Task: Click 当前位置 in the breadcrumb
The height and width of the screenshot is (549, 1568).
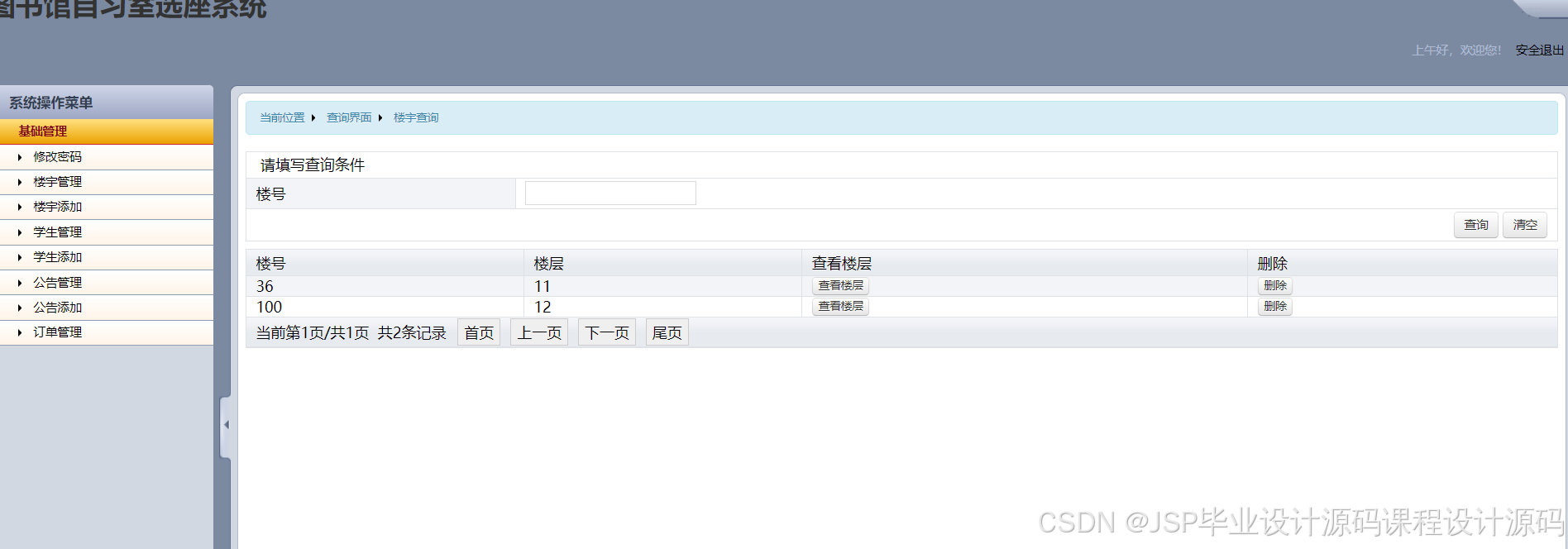Action: [282, 117]
